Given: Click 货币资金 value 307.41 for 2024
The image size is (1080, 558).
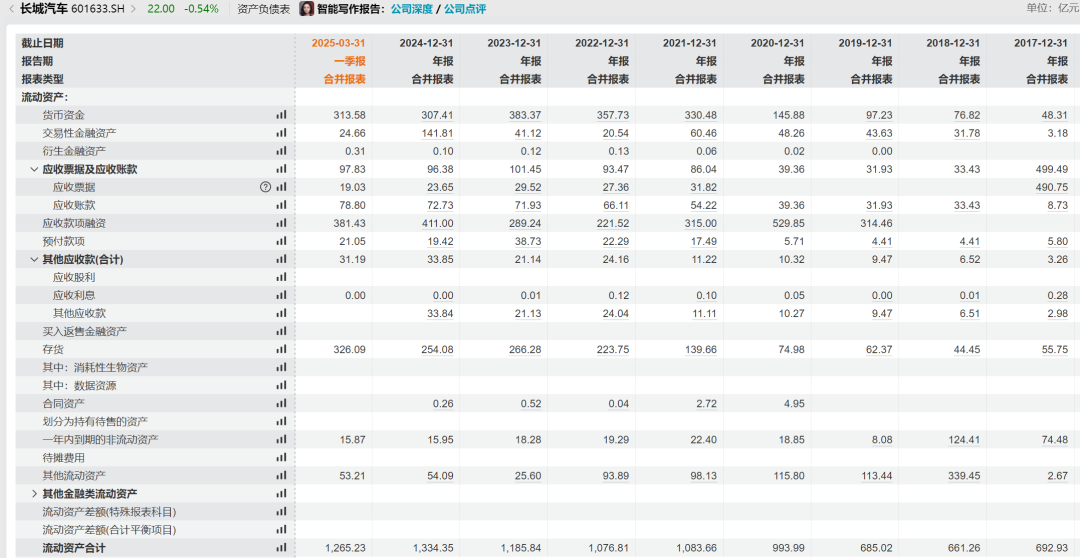Looking at the screenshot, I should [437, 115].
